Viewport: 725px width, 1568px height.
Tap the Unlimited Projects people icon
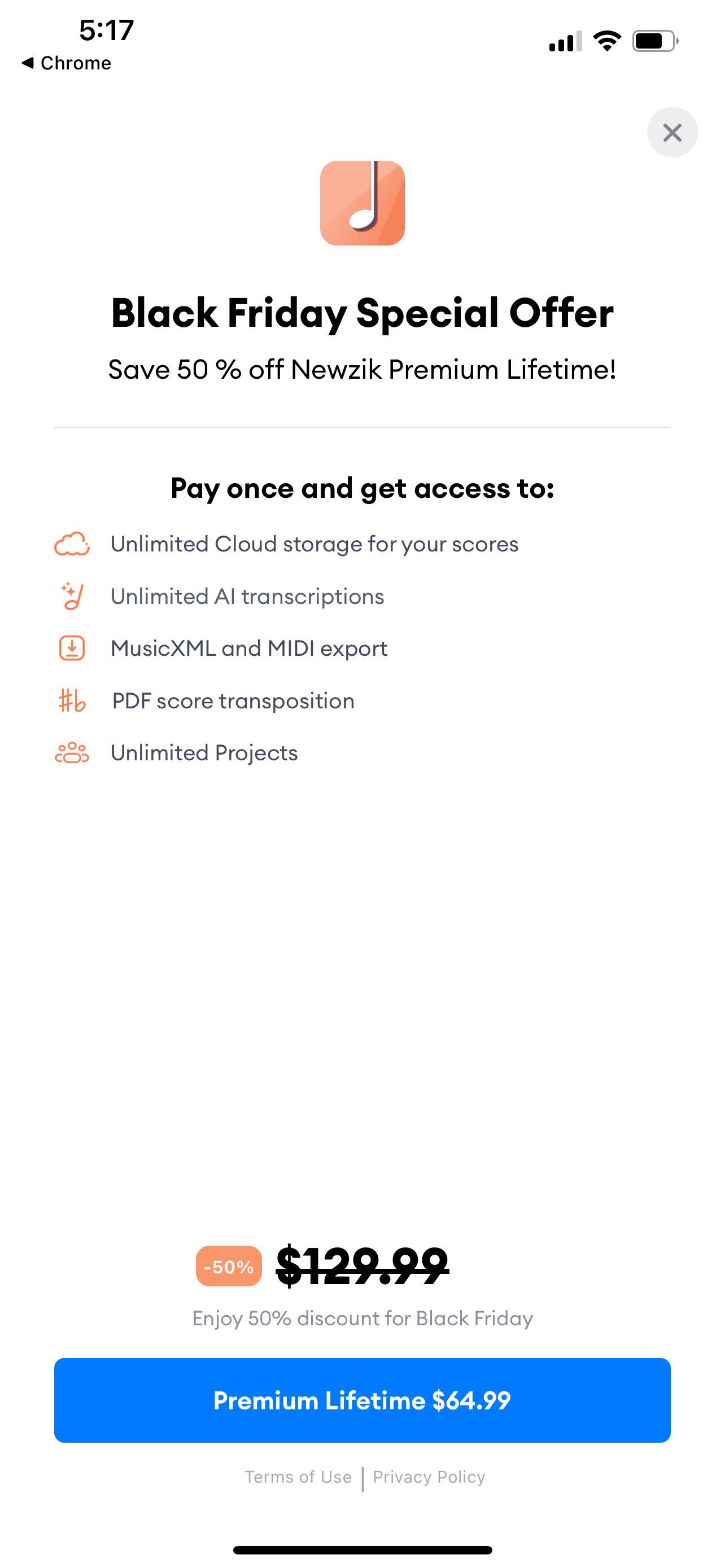pyautogui.click(x=72, y=753)
